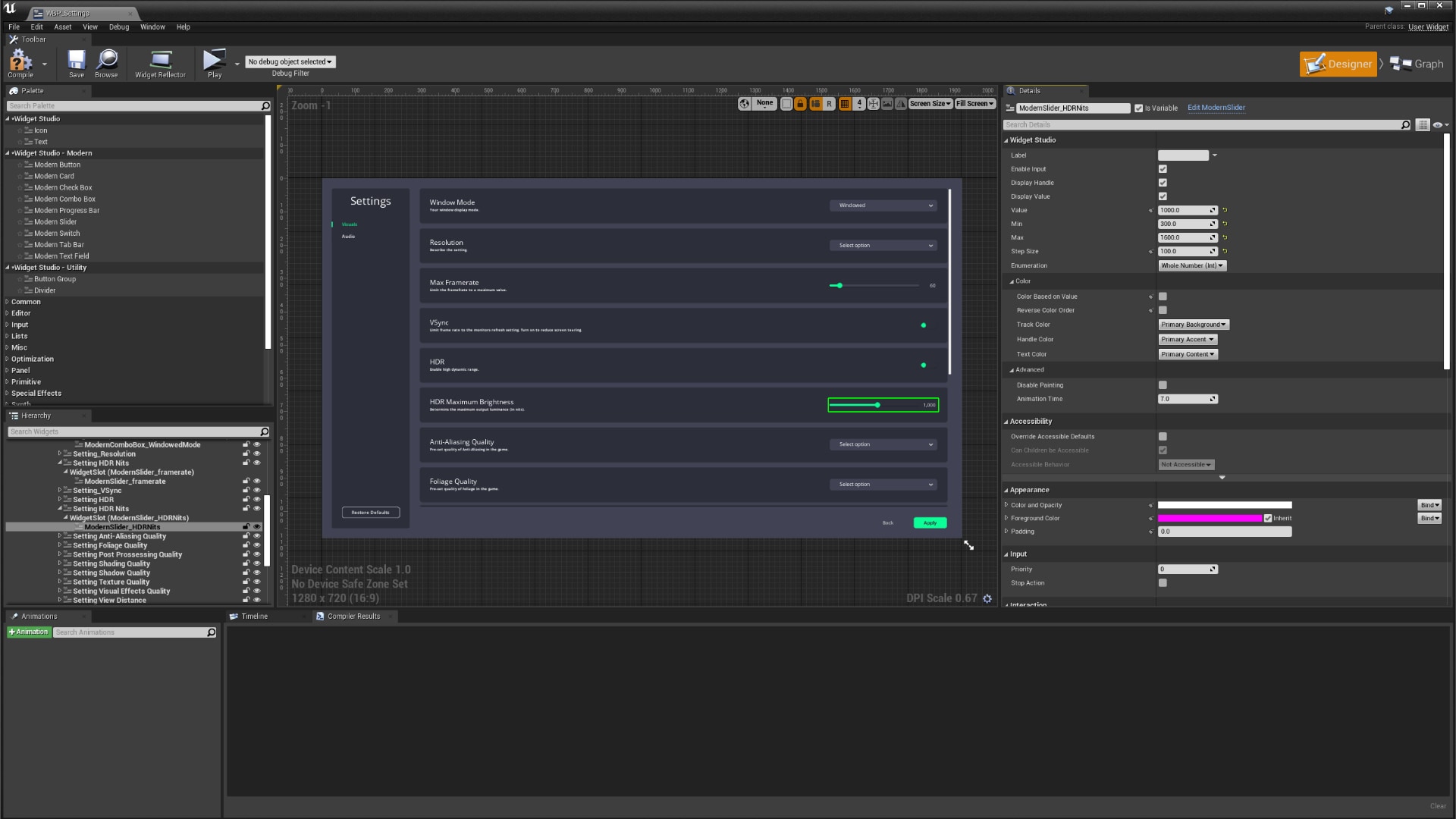Click the localization preview globe icon

[744, 104]
